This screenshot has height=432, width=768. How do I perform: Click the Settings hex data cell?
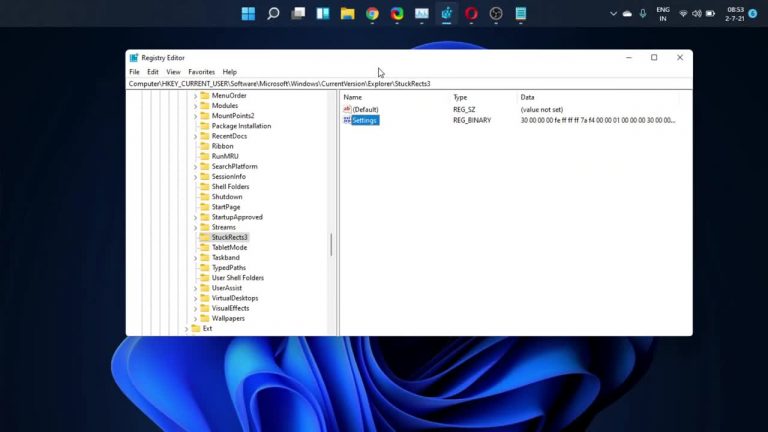598,120
